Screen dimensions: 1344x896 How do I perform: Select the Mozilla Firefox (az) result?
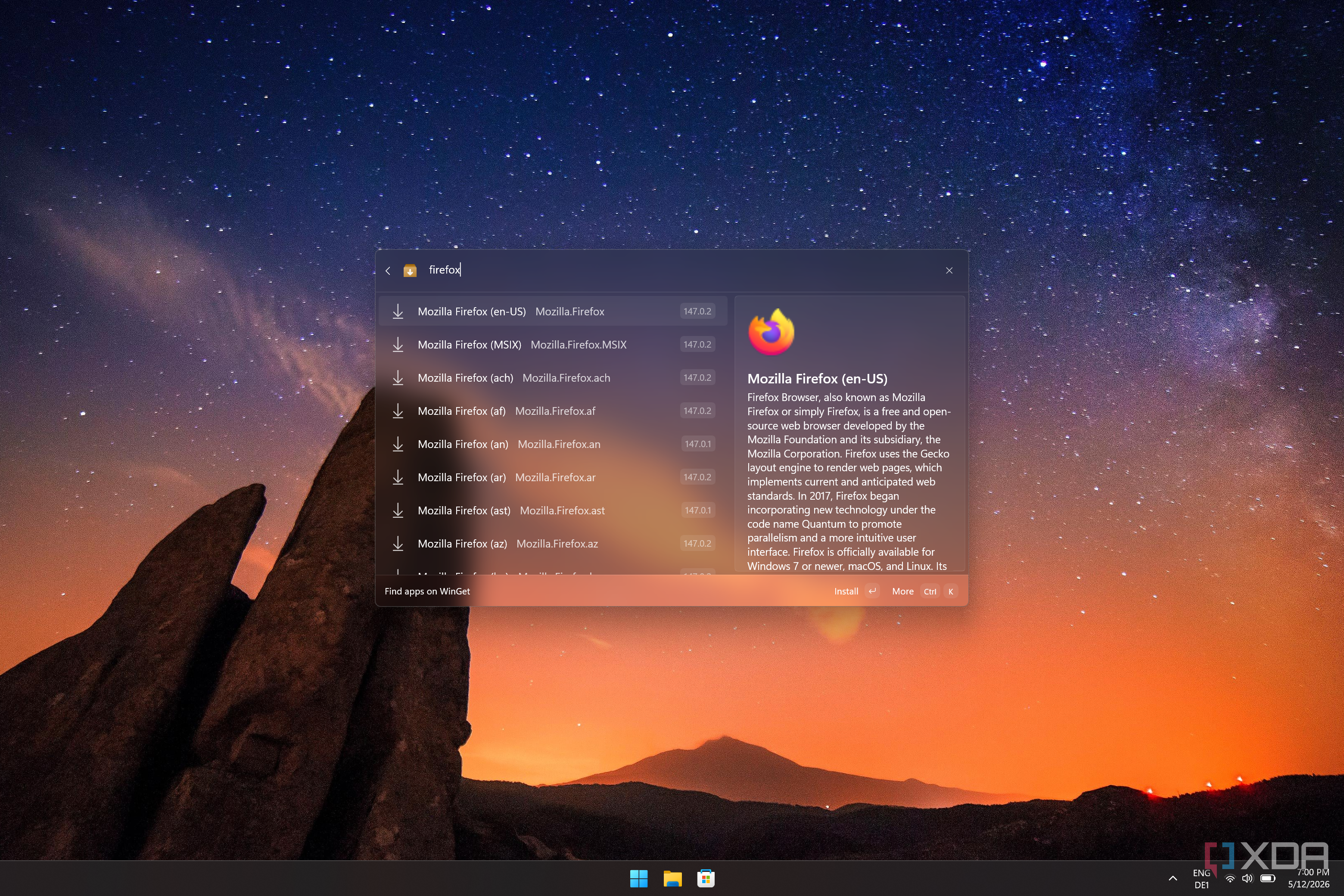[x=553, y=544]
